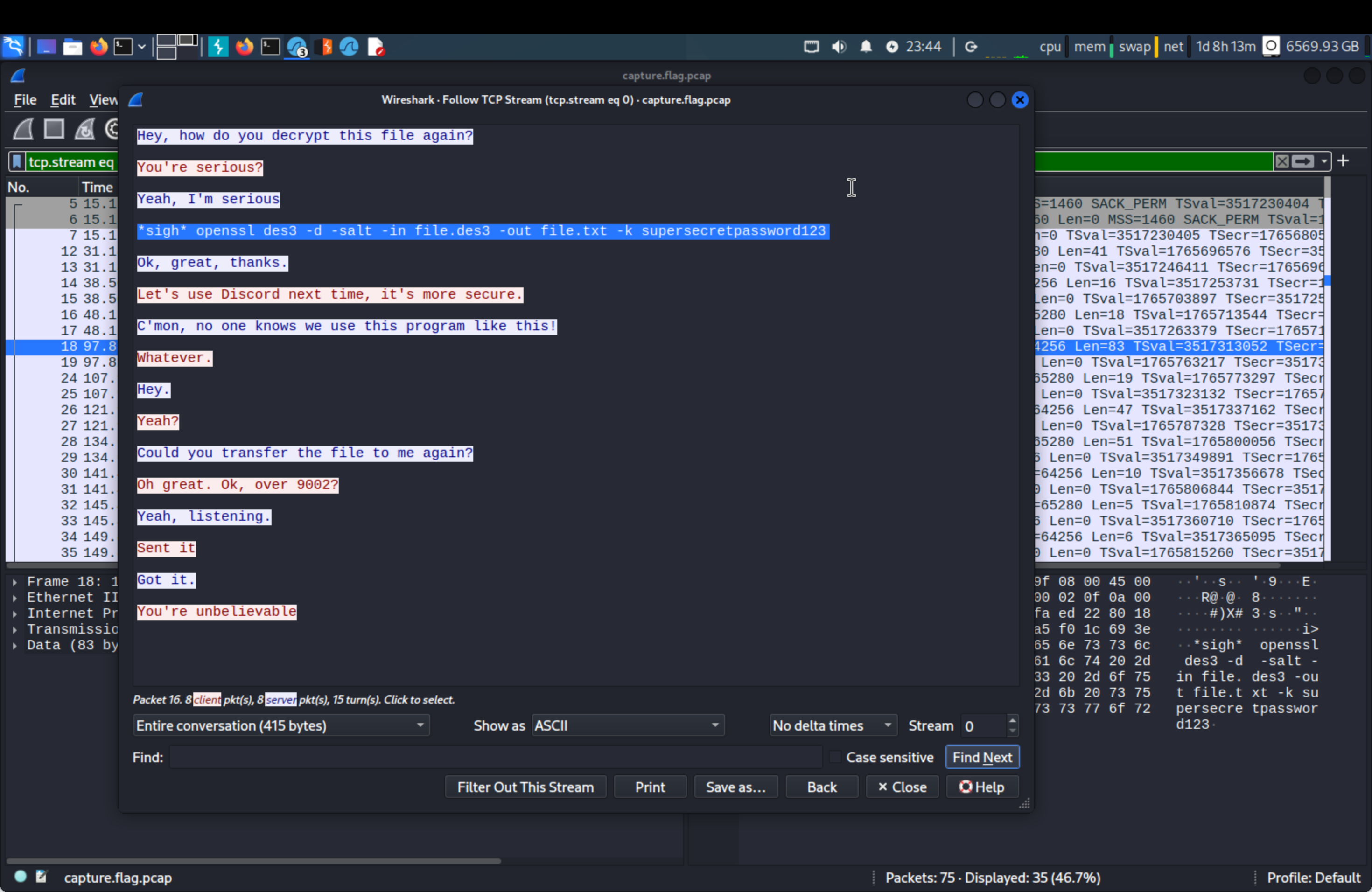This screenshot has height=892, width=1372.
Task: Open terminal emulator launcher in panel
Action: pyautogui.click(x=123, y=47)
